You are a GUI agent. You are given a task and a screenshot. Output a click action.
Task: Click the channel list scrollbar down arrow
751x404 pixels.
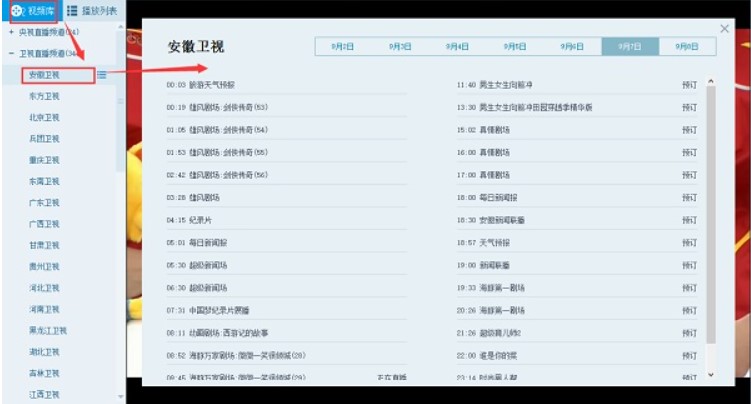coord(120,397)
